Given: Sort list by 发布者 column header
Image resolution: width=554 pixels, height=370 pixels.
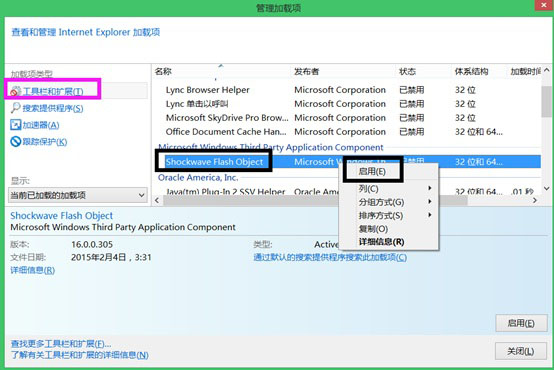Looking at the screenshot, I should click(x=306, y=72).
